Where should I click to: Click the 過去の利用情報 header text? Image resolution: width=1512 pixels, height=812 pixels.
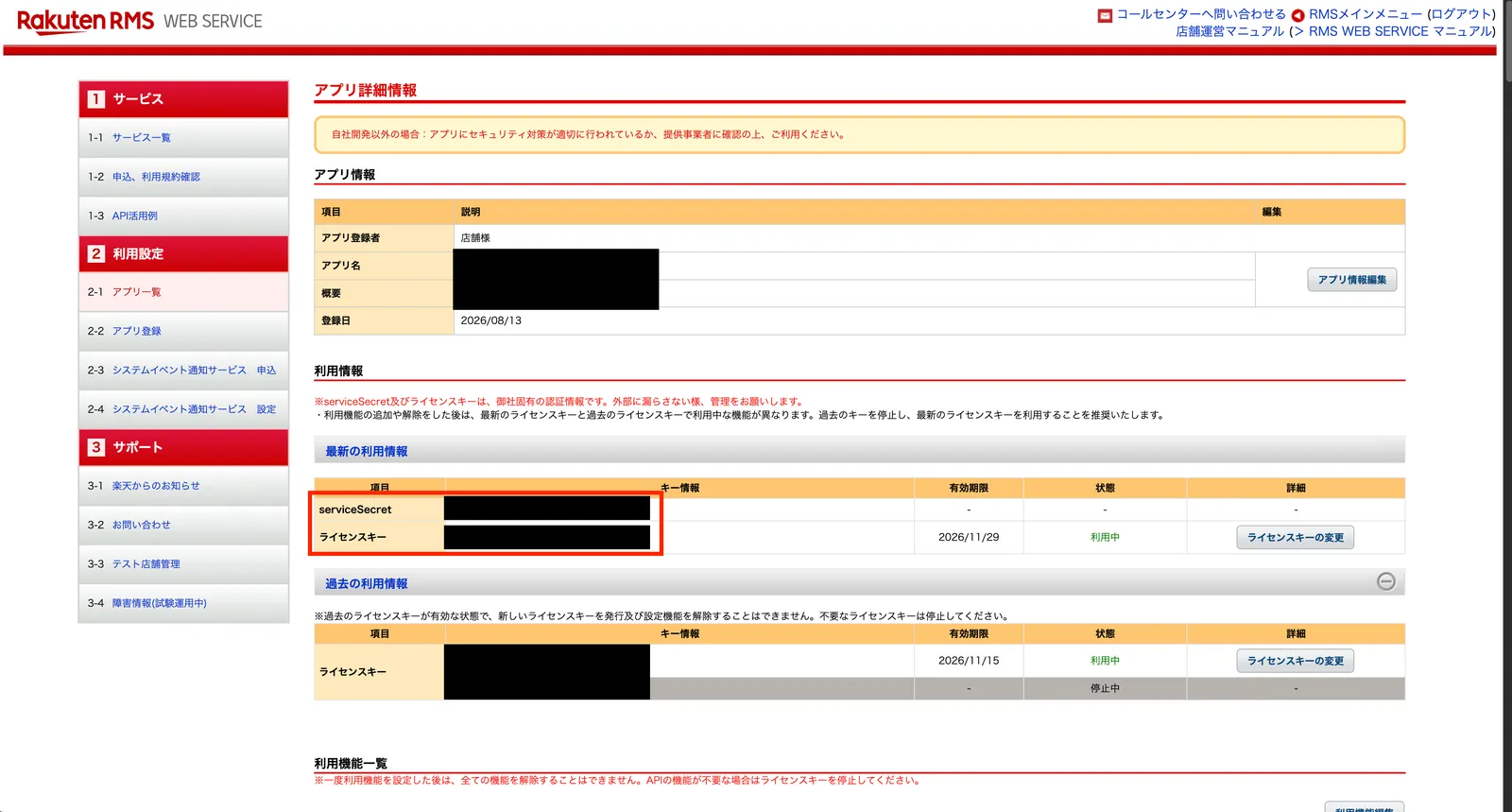pos(367,584)
